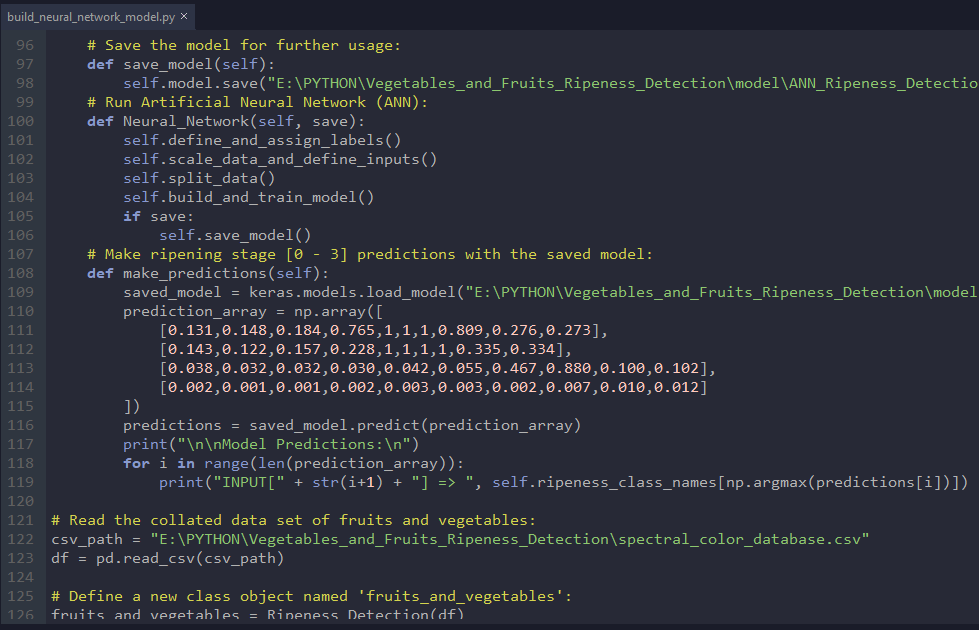This screenshot has height=630, width=979.
Task: Click the for loop keyword on line 118
Action: pos(137,462)
